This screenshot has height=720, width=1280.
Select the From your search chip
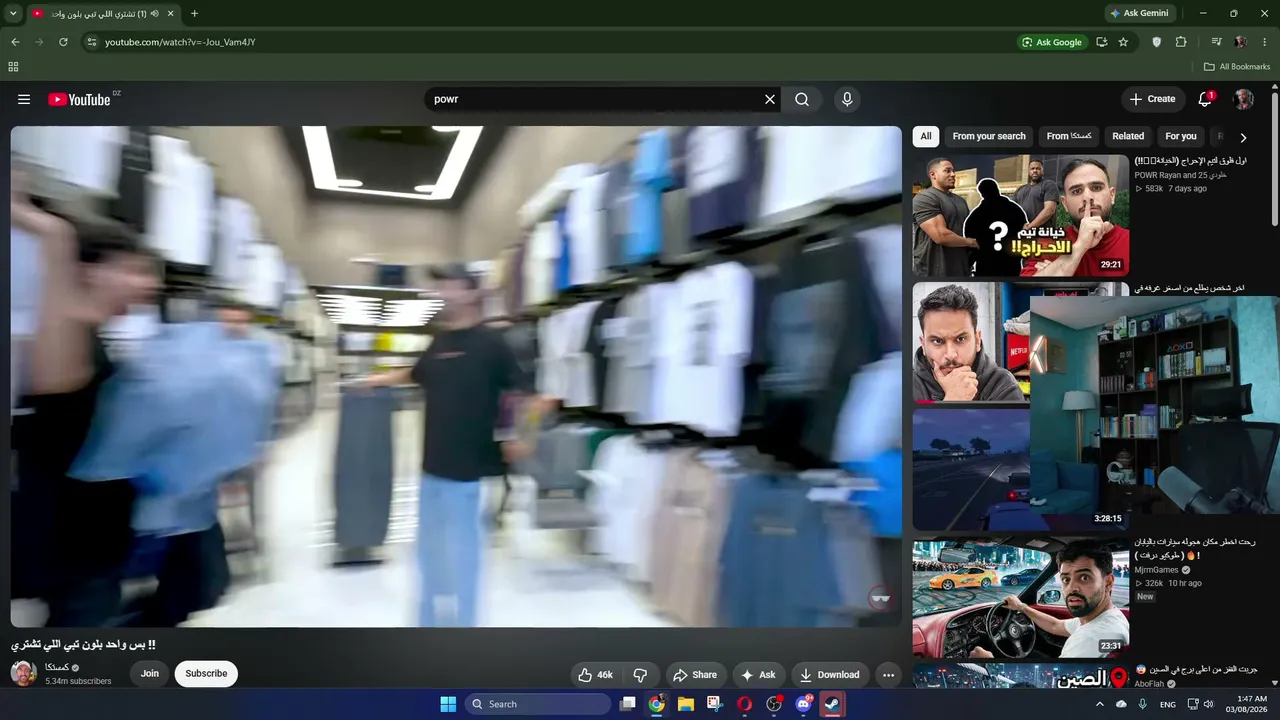[x=989, y=136]
